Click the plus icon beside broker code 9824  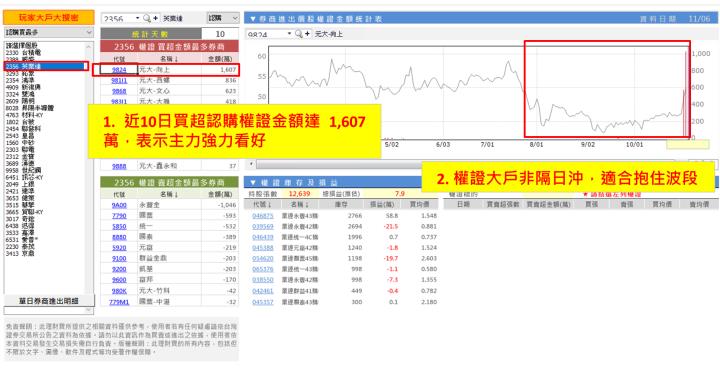[307, 34]
